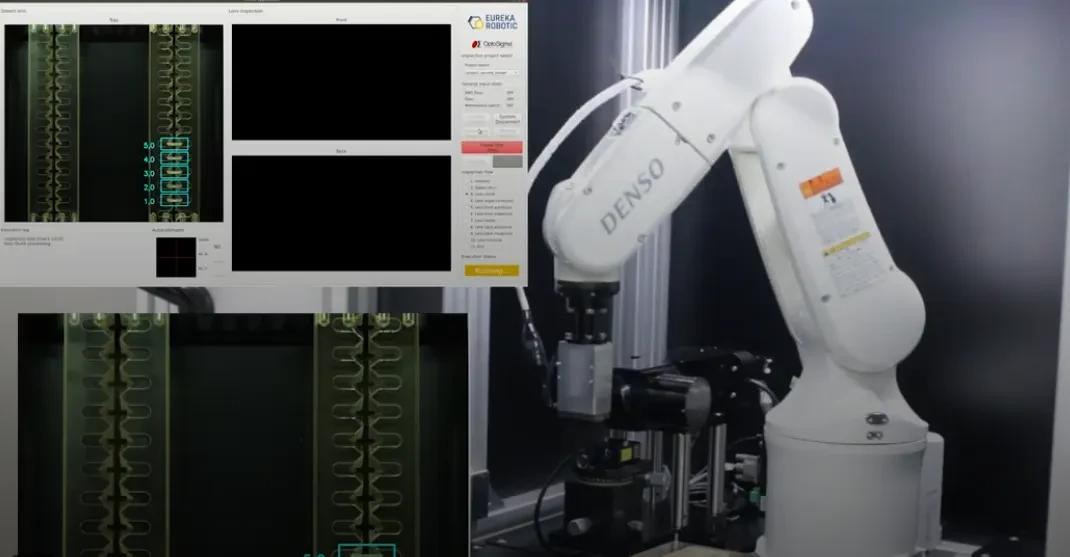Select detected lens box labeled 3,0

click(x=174, y=173)
